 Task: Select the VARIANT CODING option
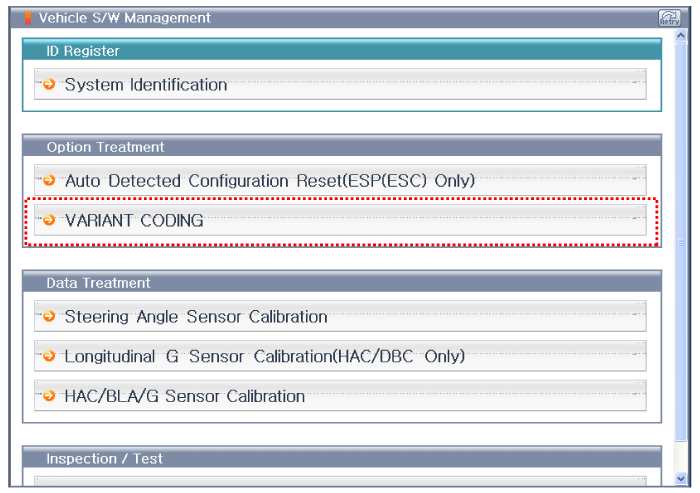134,221
